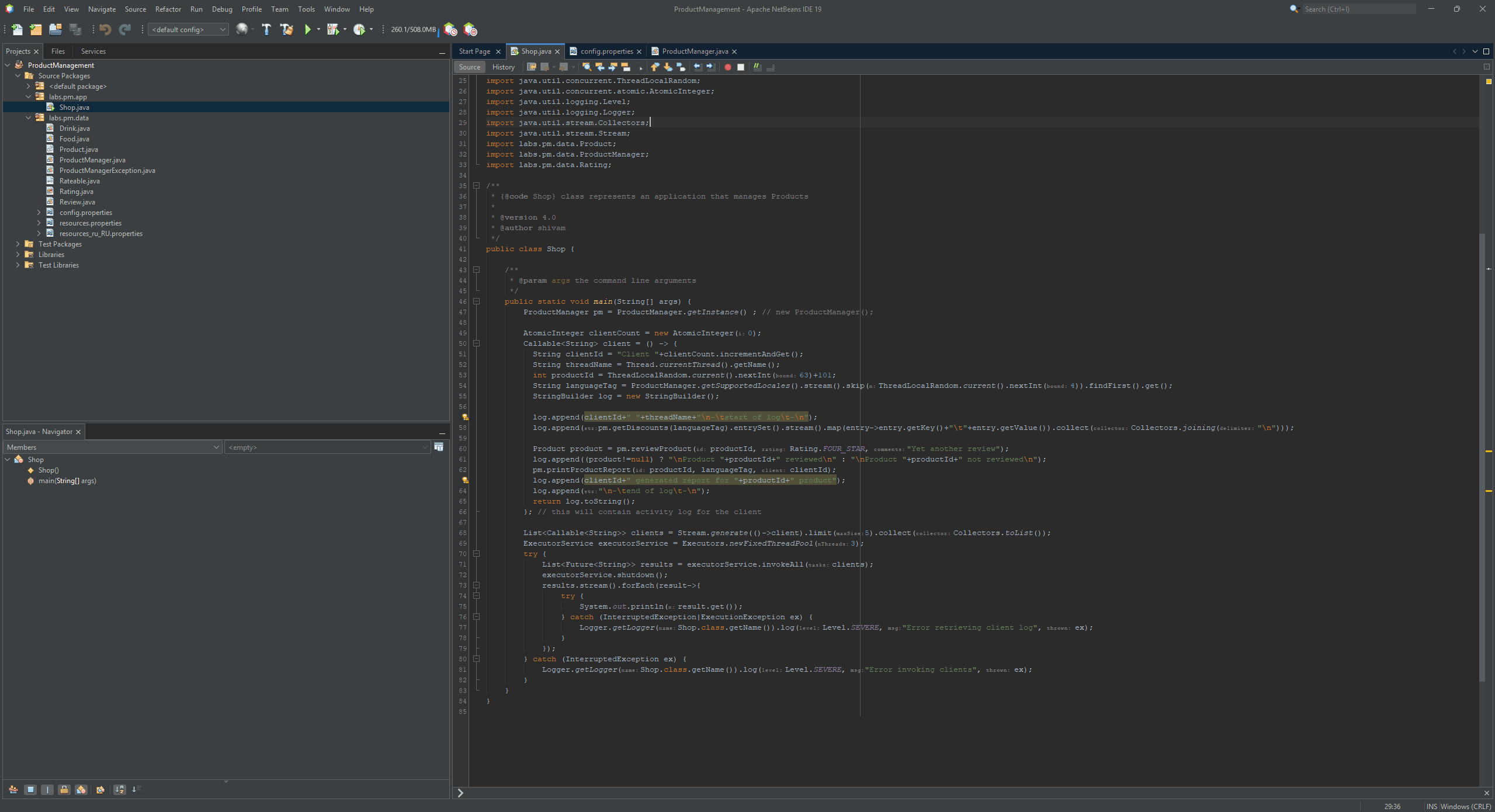Click the Shift Line Right icon
The height and width of the screenshot is (812, 1495).
point(711,67)
